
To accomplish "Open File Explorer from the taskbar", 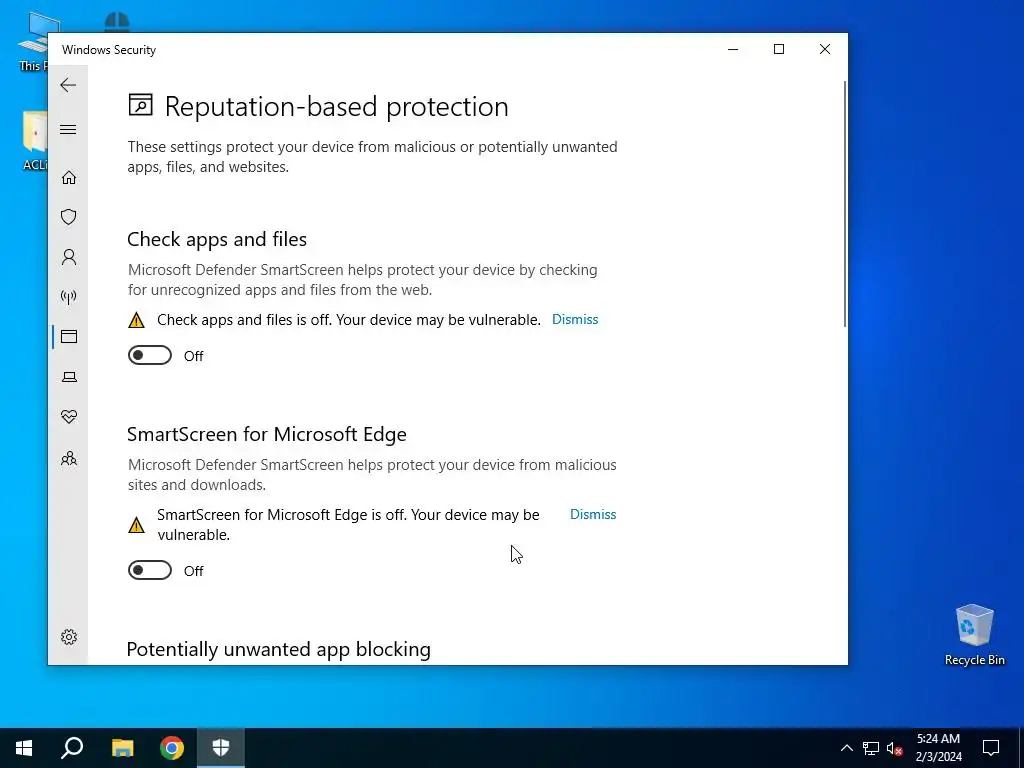I will point(122,748).
